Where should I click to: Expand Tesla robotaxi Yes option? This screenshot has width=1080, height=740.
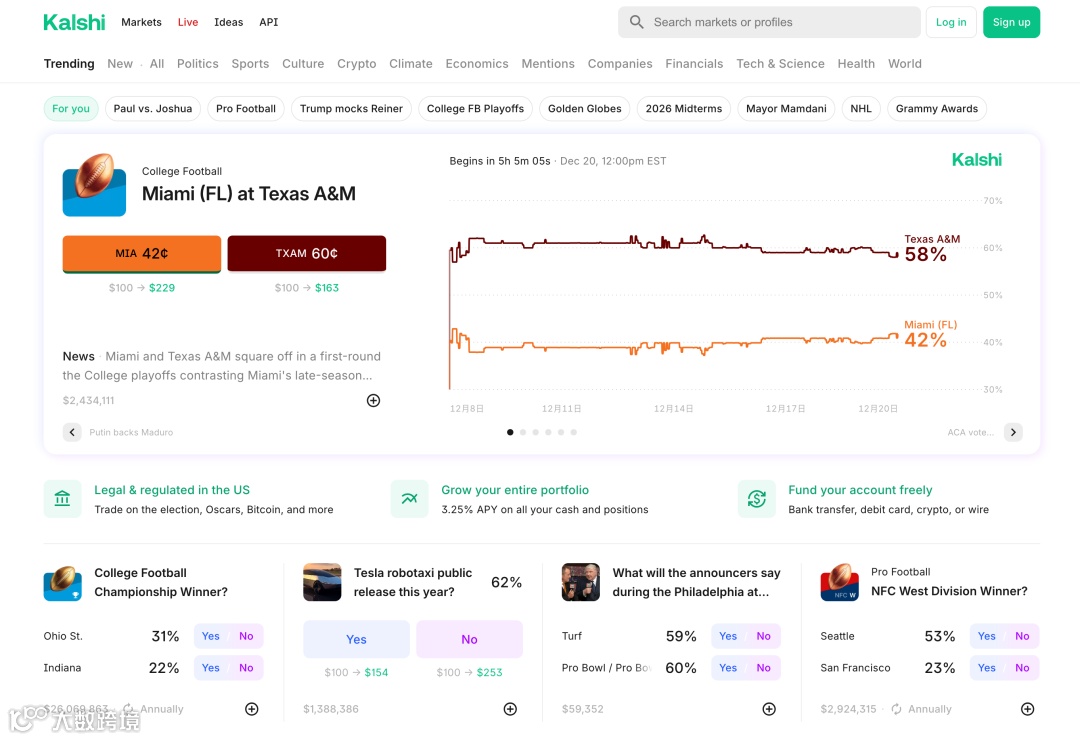pos(356,639)
